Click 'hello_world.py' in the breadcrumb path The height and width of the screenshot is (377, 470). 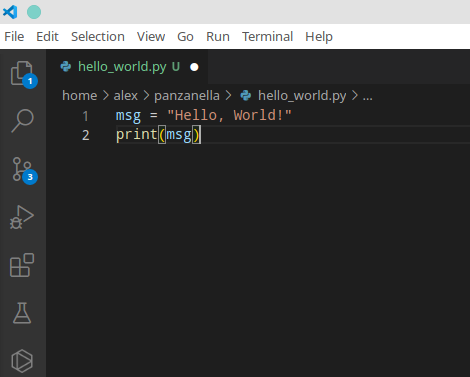pos(302,96)
